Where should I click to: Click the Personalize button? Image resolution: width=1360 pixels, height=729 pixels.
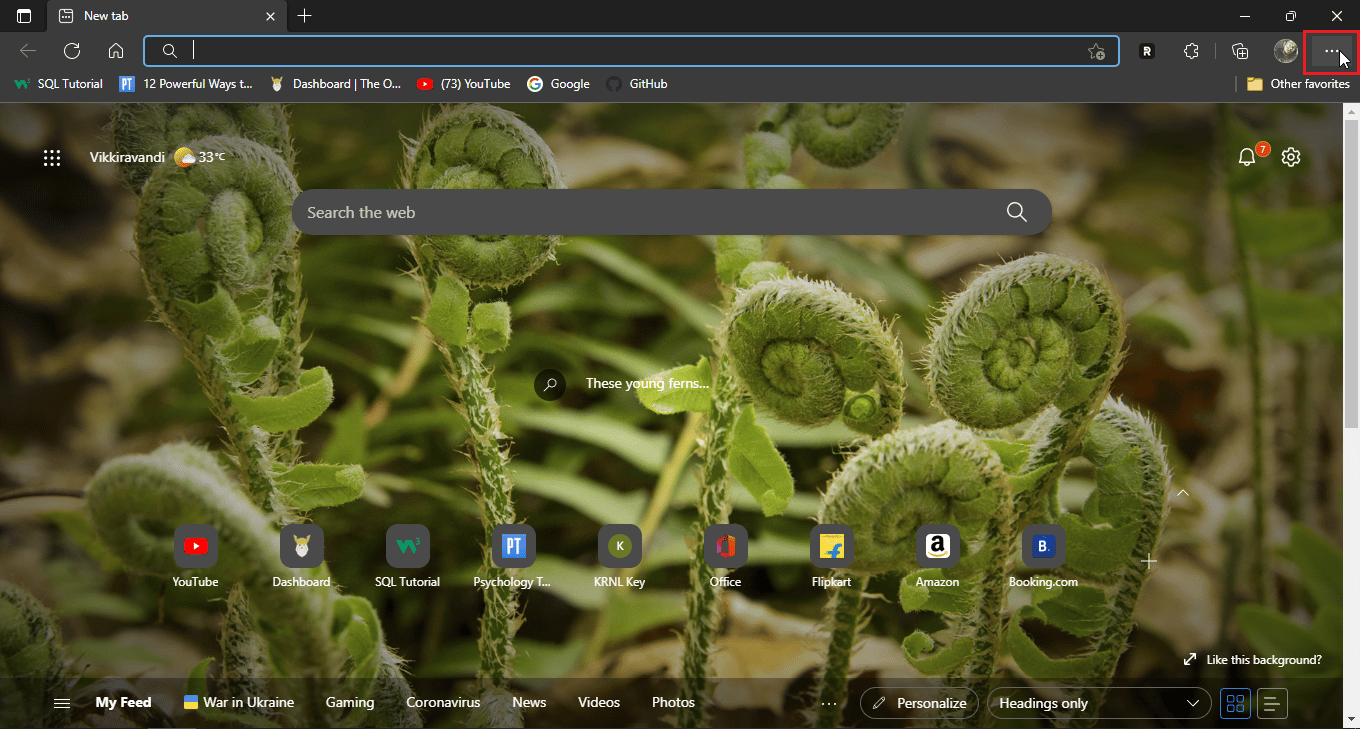click(919, 703)
